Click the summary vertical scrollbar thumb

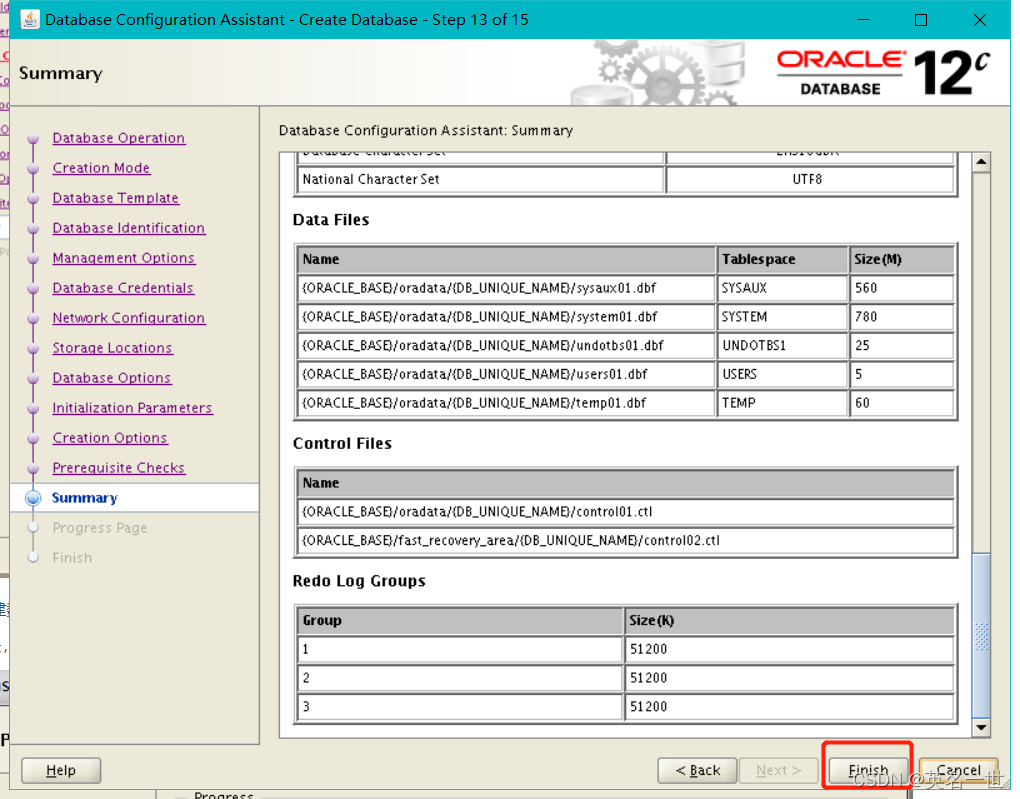[x=981, y=636]
